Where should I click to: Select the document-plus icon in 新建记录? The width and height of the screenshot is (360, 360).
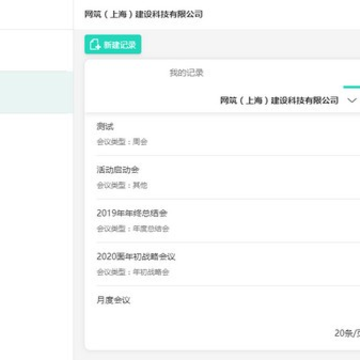95,44
